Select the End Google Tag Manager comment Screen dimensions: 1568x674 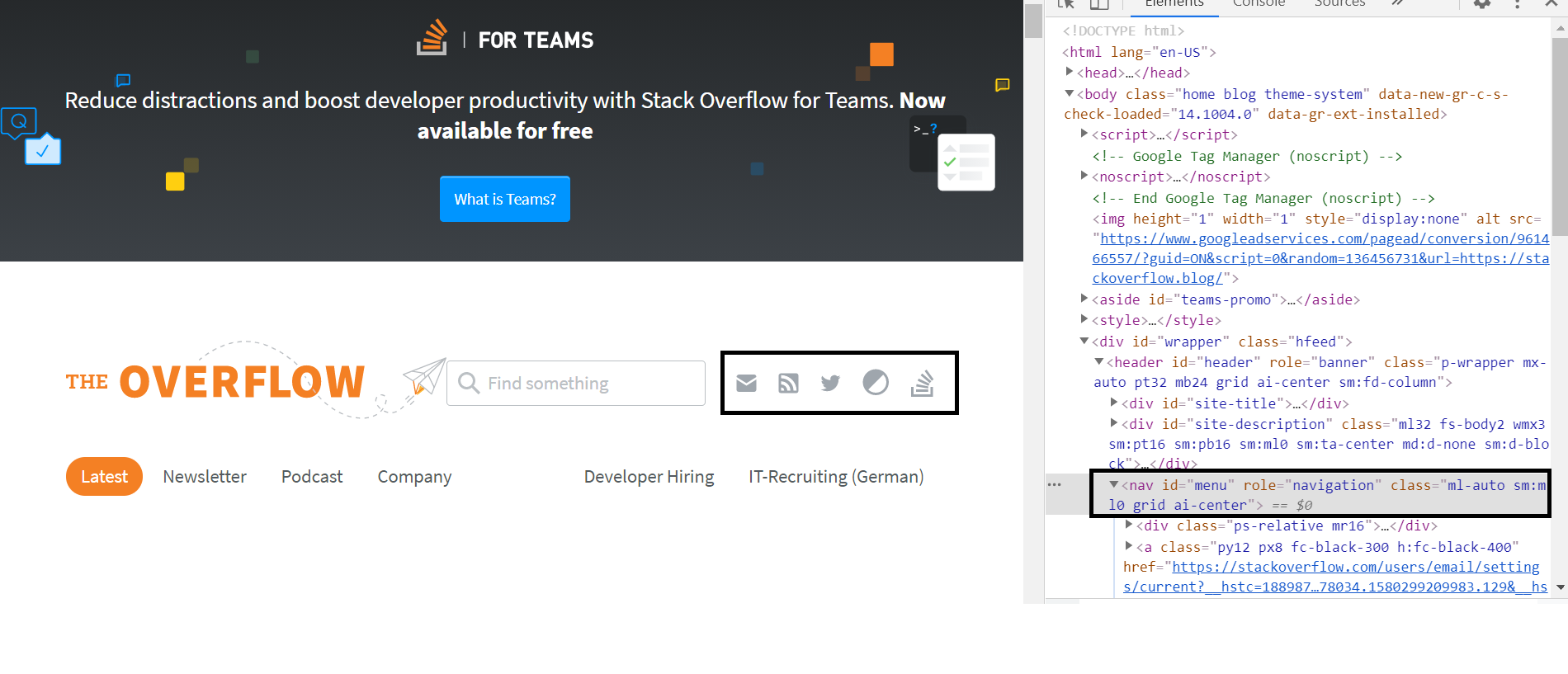point(1263,198)
